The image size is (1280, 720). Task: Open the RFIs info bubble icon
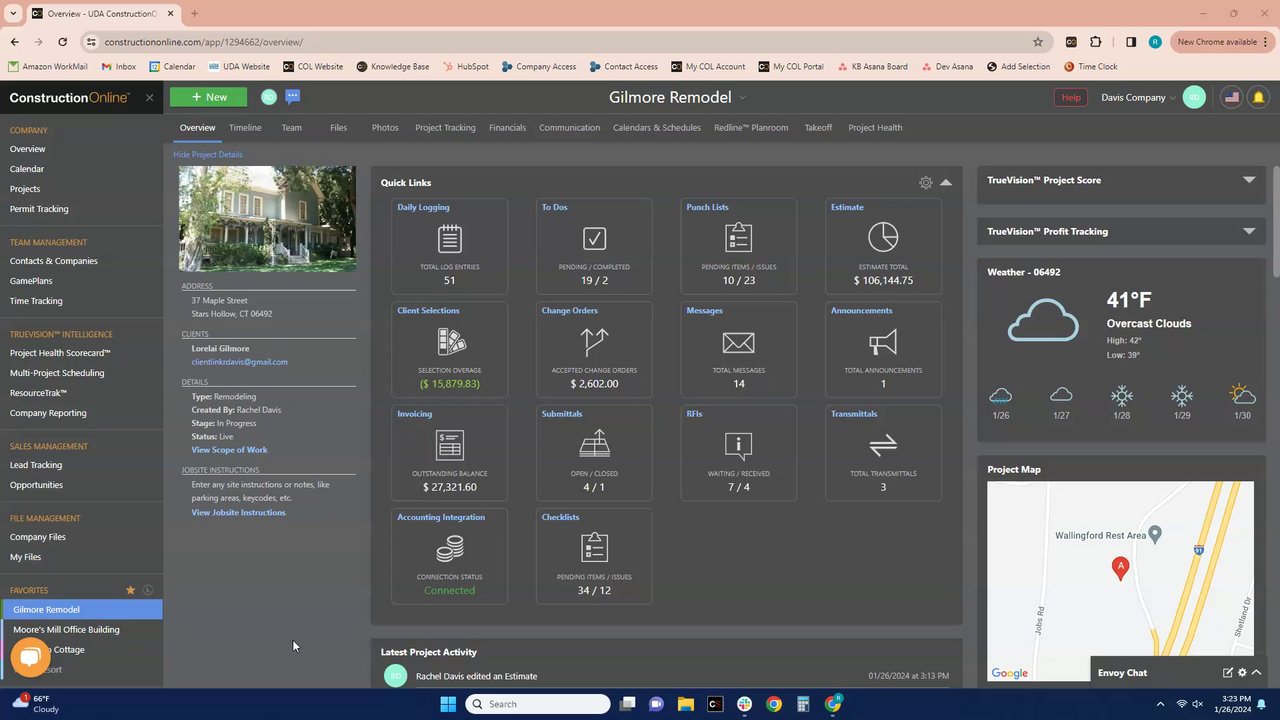click(738, 446)
